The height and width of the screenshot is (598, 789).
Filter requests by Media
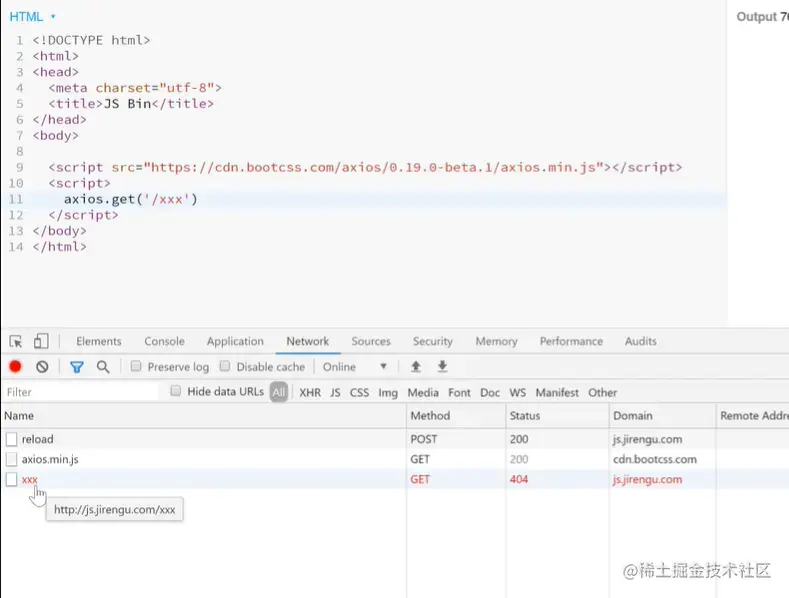[x=423, y=393]
